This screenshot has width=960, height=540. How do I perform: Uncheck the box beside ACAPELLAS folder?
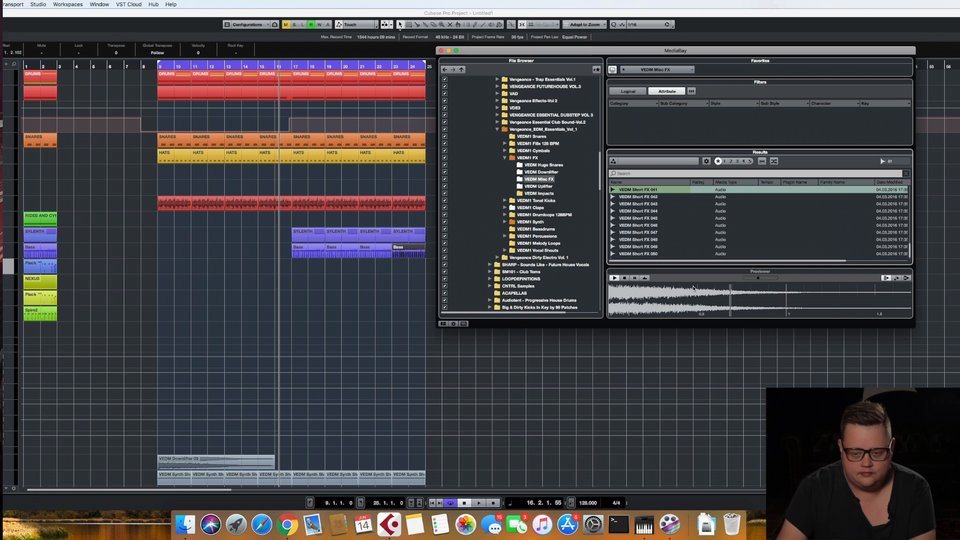click(x=444, y=293)
